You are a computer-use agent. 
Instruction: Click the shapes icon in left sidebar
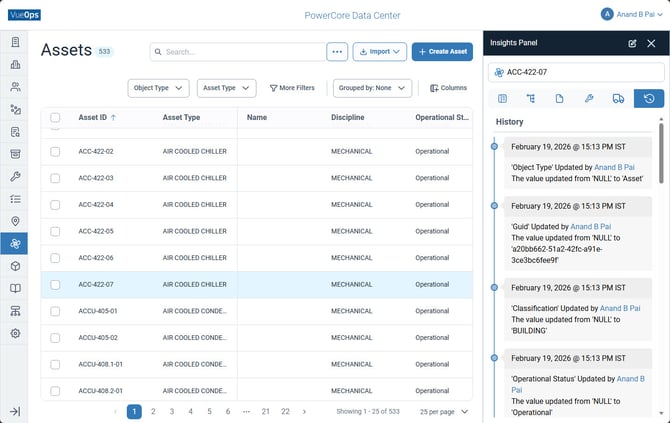tap(15, 109)
